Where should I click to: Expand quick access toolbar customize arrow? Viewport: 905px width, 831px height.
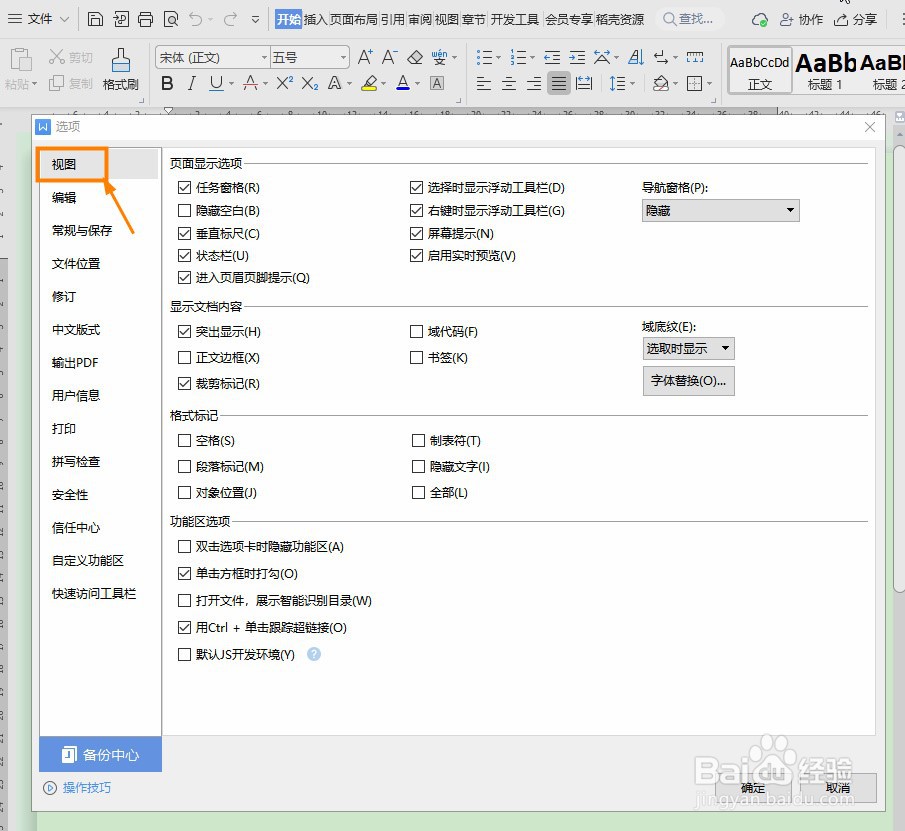(256, 20)
